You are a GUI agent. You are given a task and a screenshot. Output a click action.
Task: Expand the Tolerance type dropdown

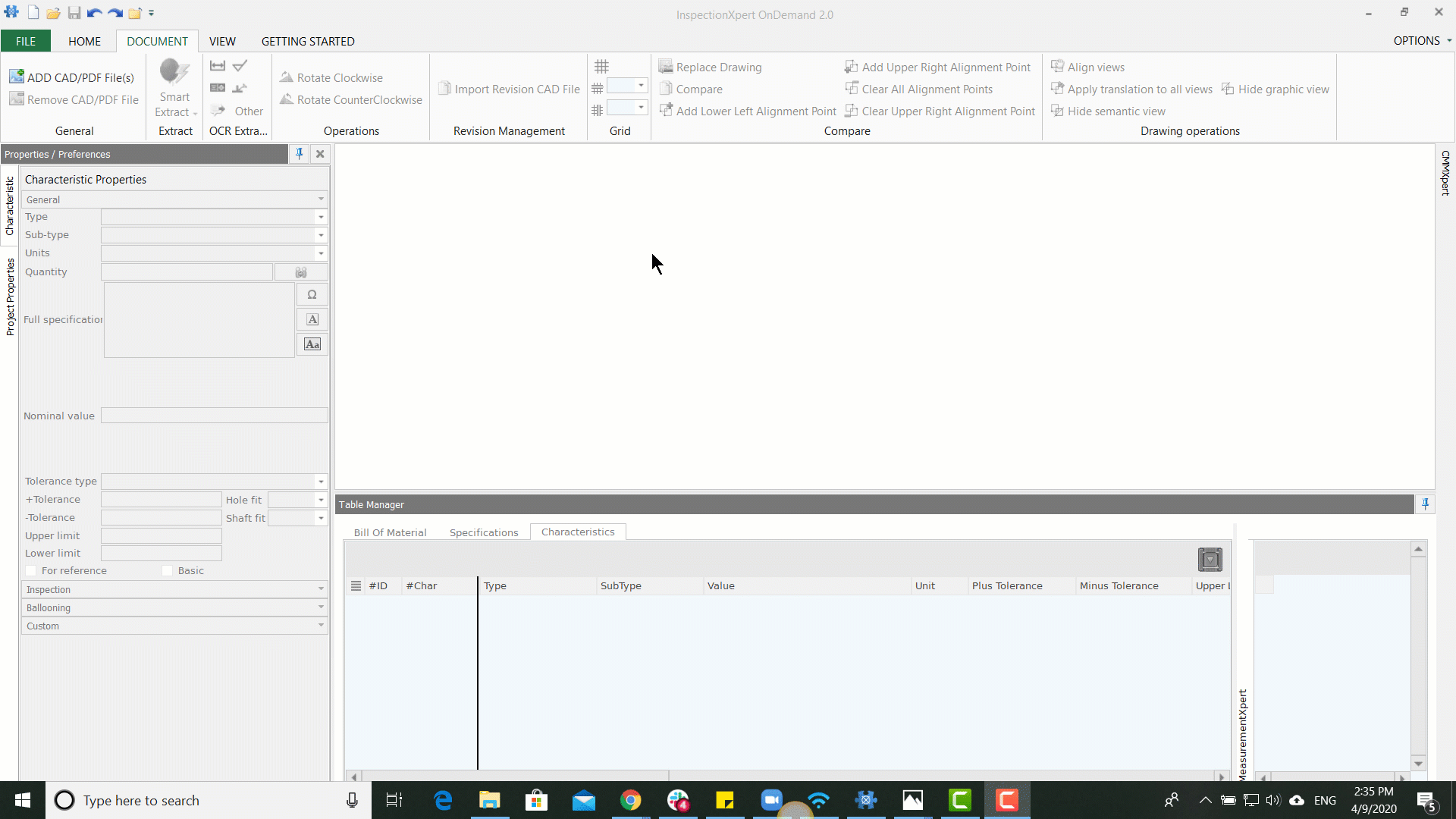tap(320, 481)
